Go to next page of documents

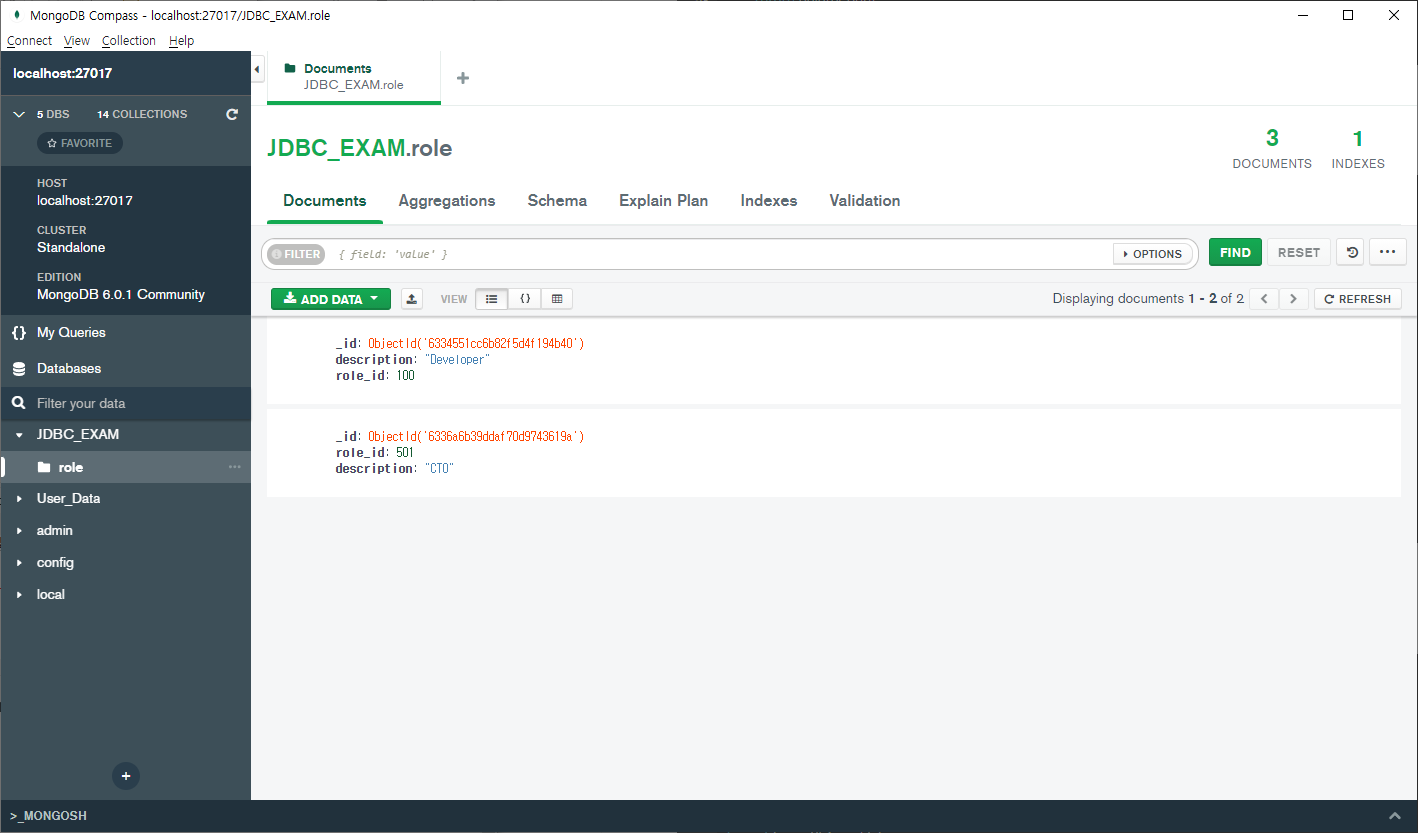point(1294,299)
